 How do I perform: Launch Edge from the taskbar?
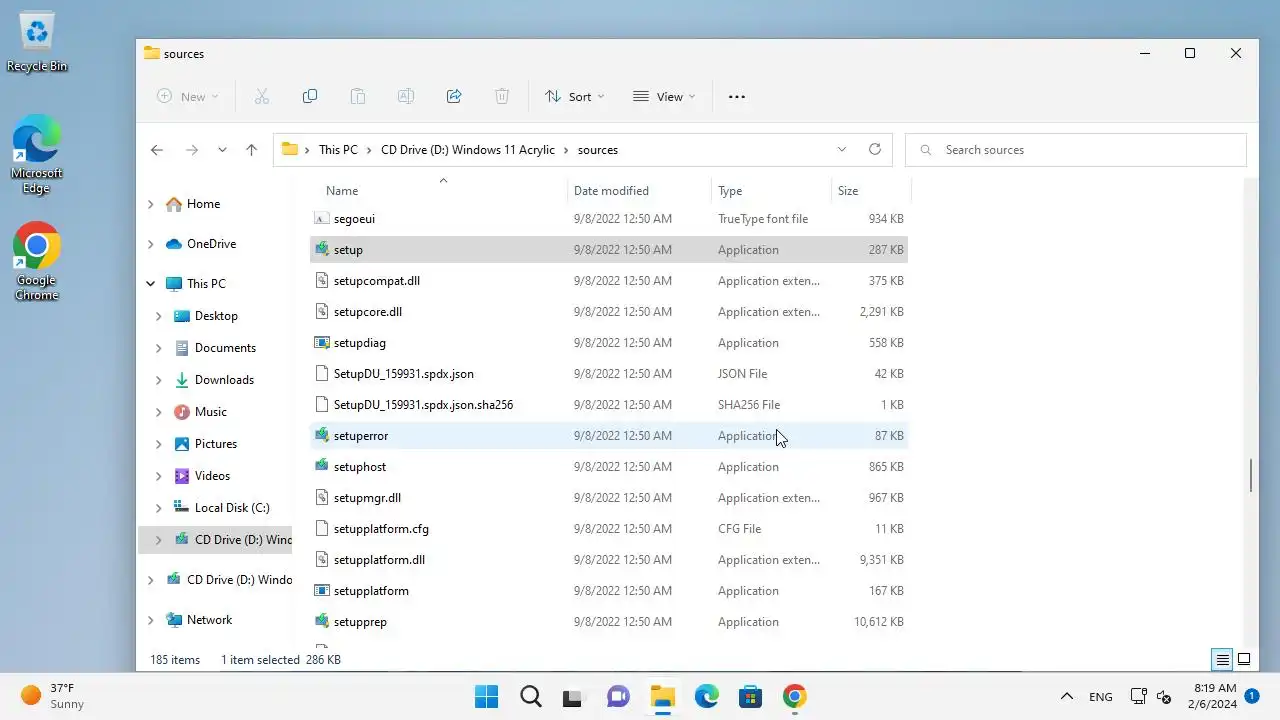point(707,696)
